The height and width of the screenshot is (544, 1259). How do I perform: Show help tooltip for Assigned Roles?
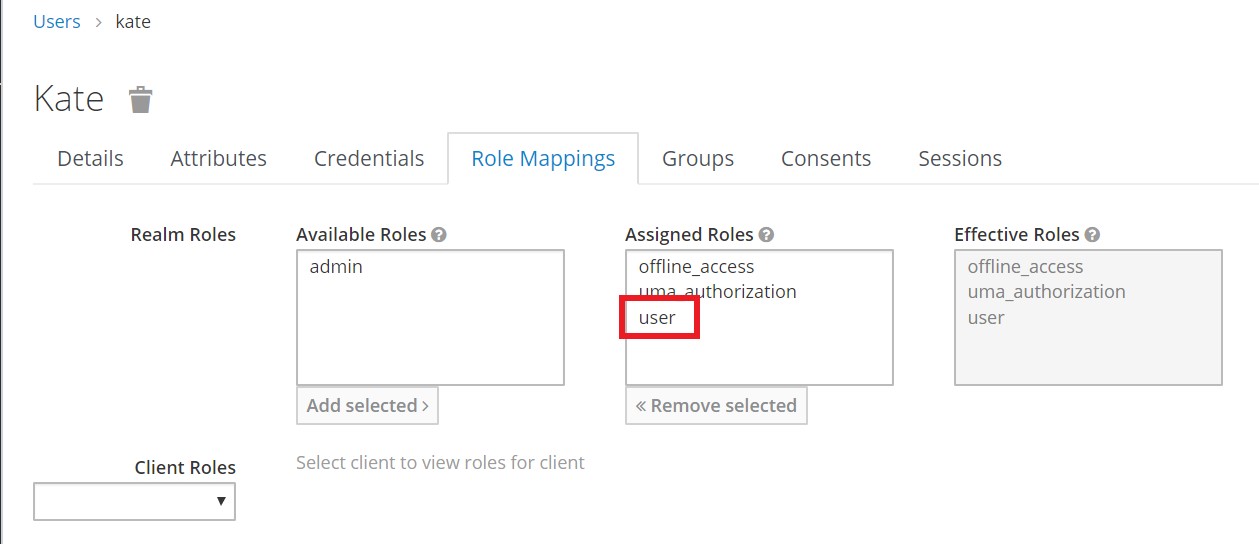coord(766,235)
